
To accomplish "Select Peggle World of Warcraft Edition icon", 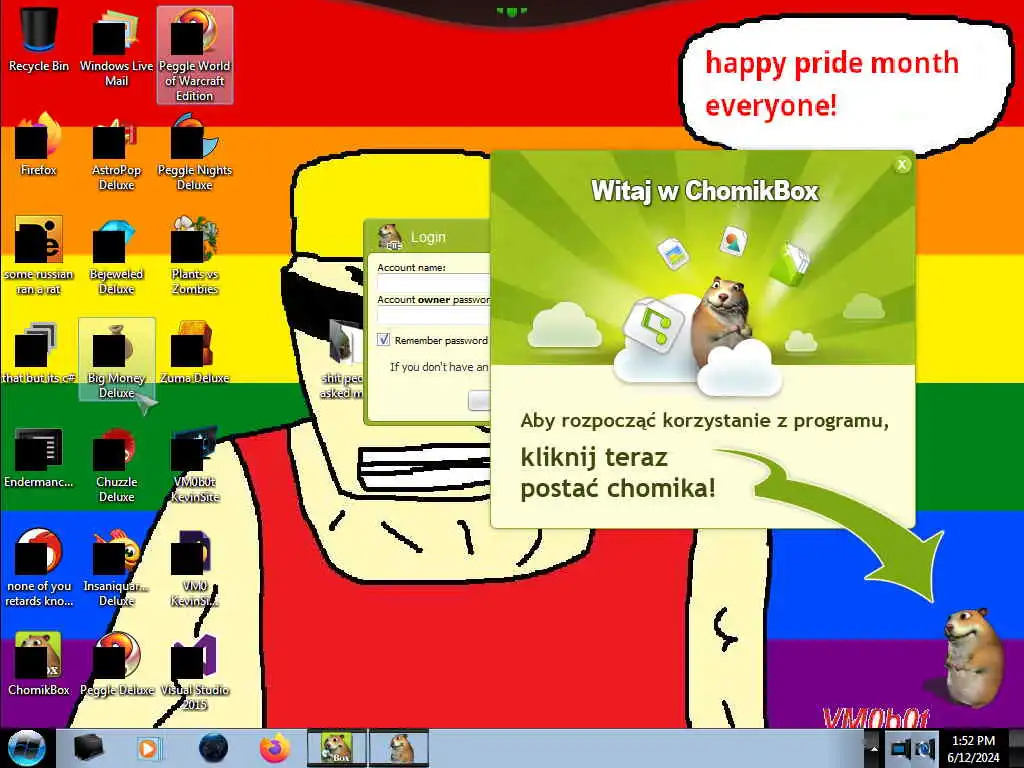I will (x=195, y=55).
